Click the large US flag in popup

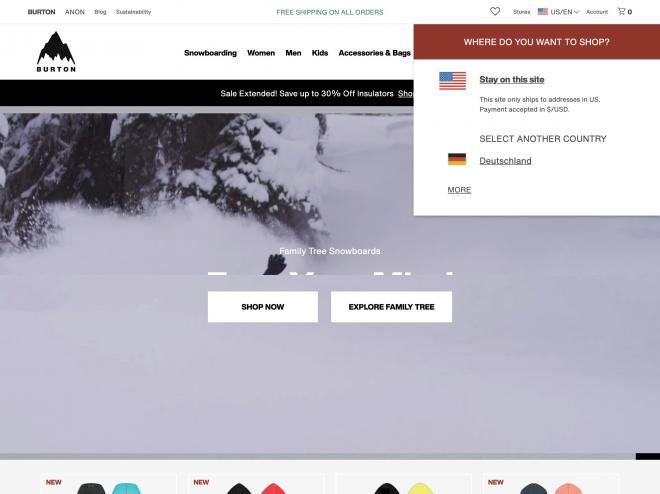pos(452,81)
